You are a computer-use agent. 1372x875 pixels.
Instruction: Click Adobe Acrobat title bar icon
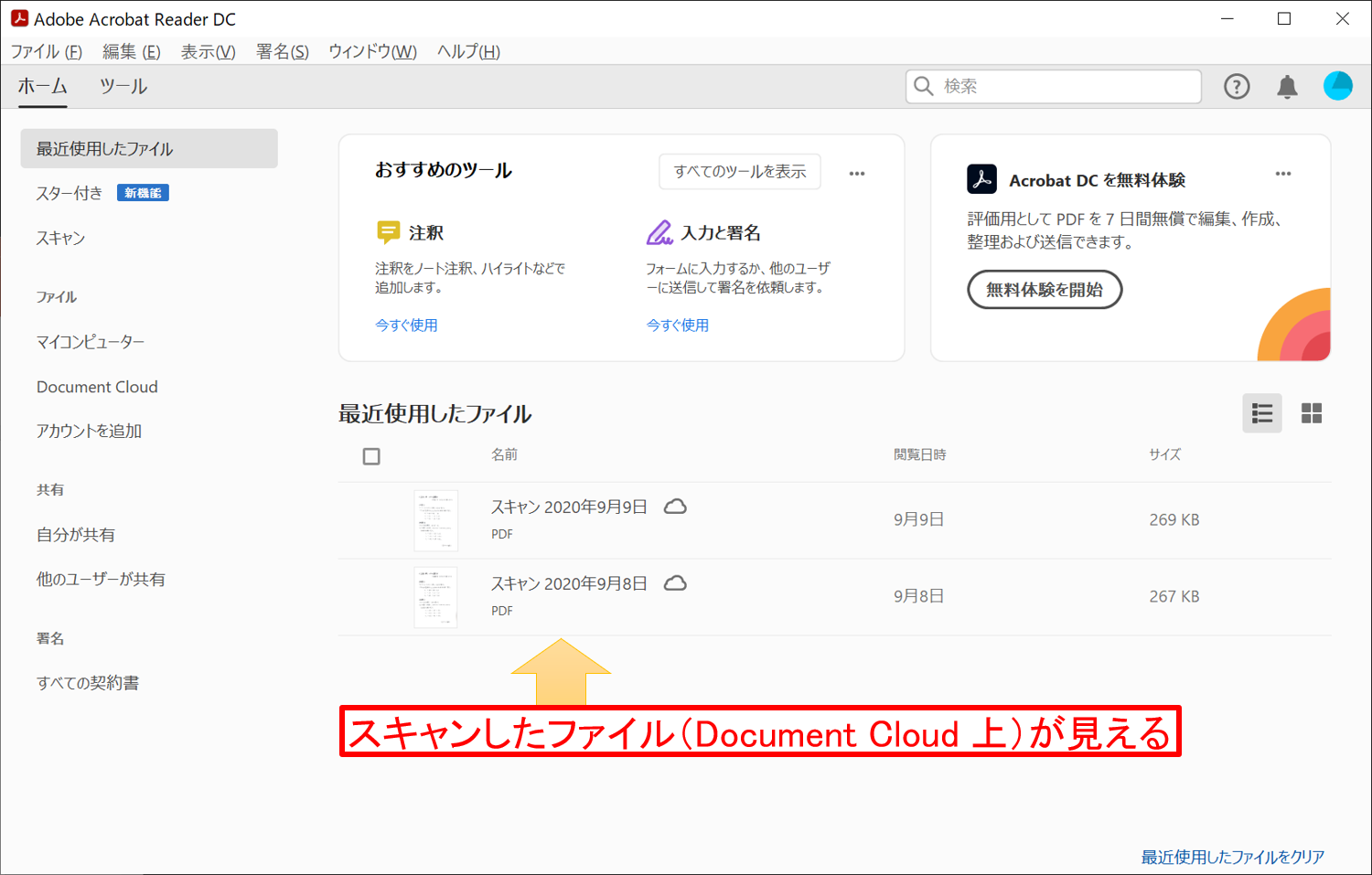click(19, 18)
